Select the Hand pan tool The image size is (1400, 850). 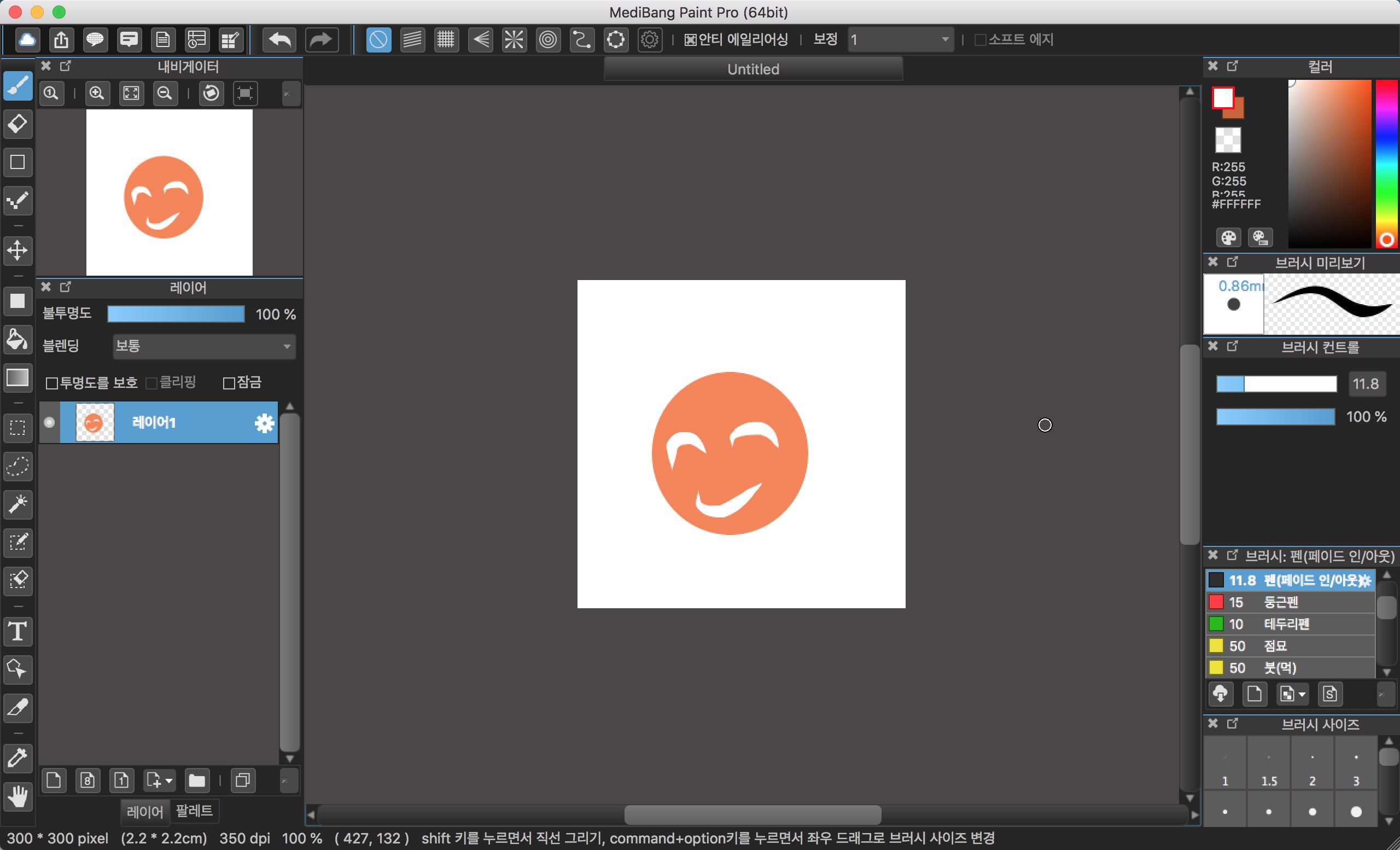tap(17, 796)
